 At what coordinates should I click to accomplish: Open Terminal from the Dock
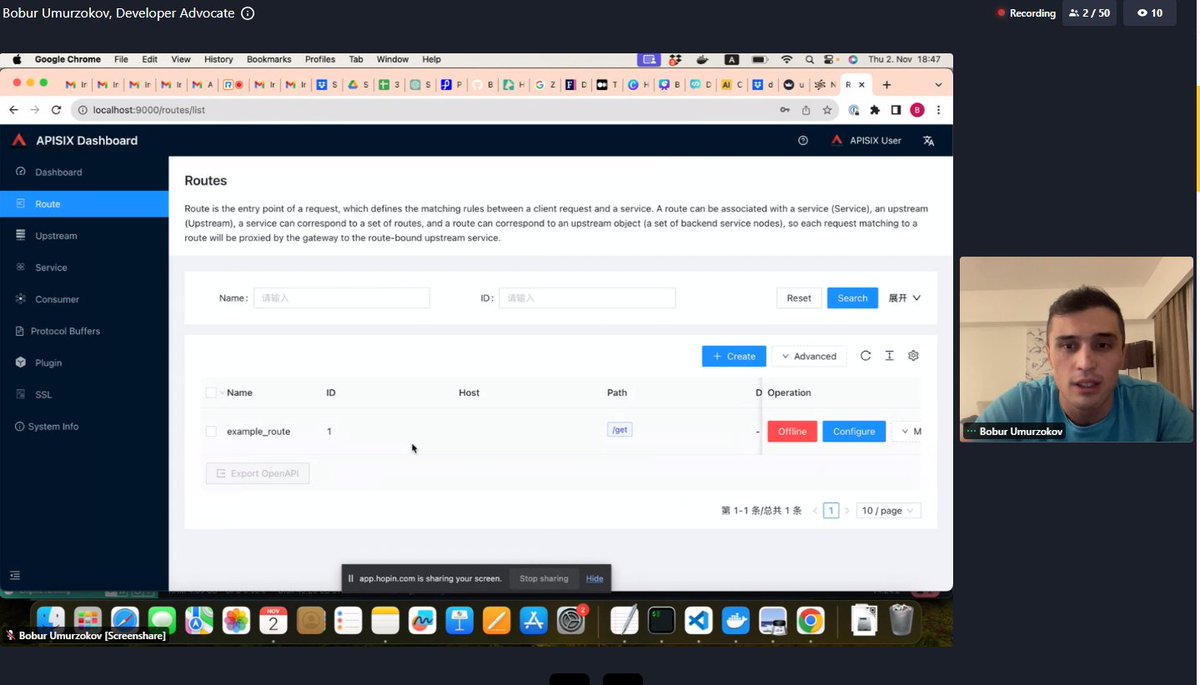pos(661,621)
